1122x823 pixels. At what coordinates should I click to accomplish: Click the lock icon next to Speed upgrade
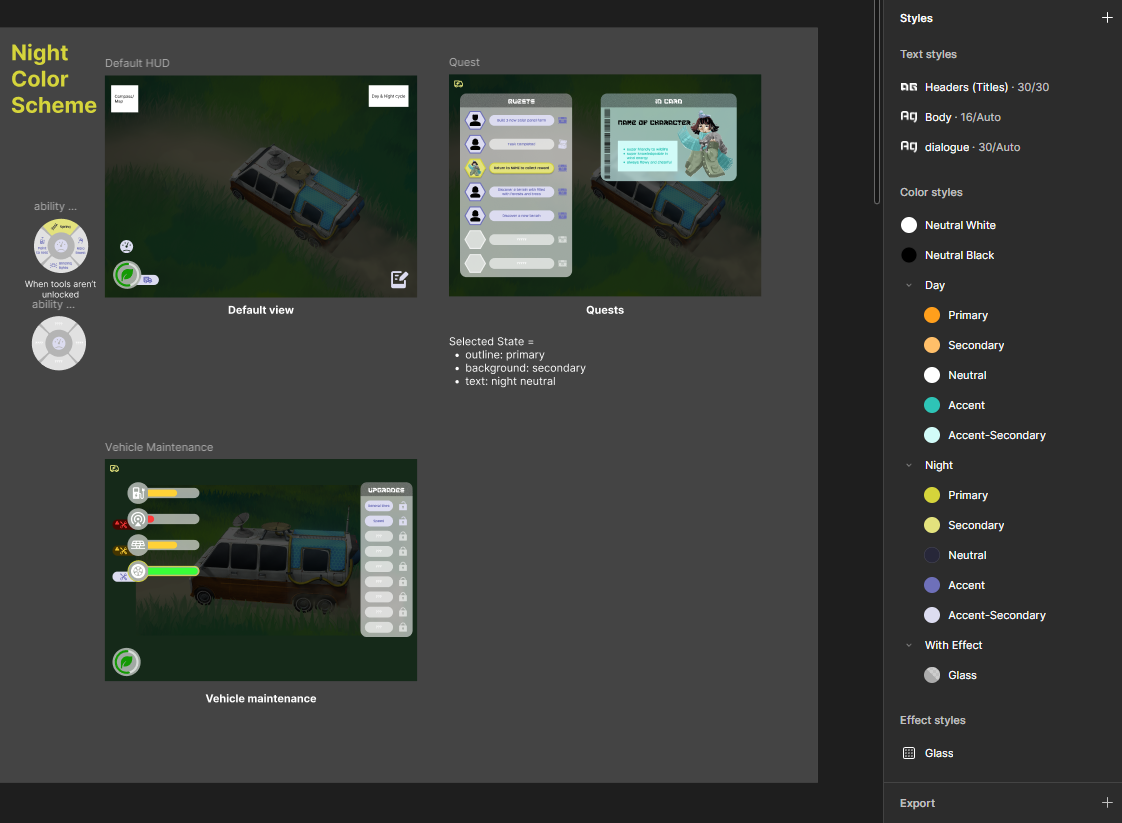[403, 521]
